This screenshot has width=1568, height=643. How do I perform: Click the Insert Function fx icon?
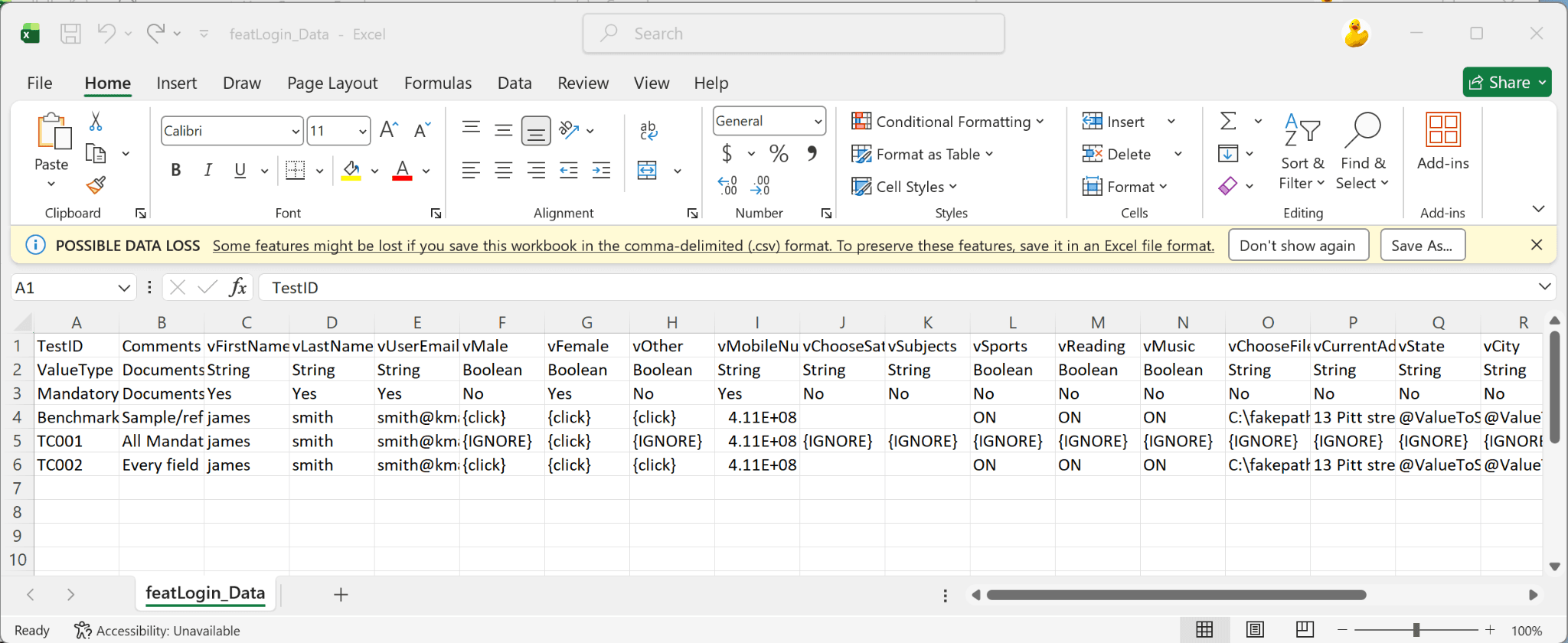point(238,288)
